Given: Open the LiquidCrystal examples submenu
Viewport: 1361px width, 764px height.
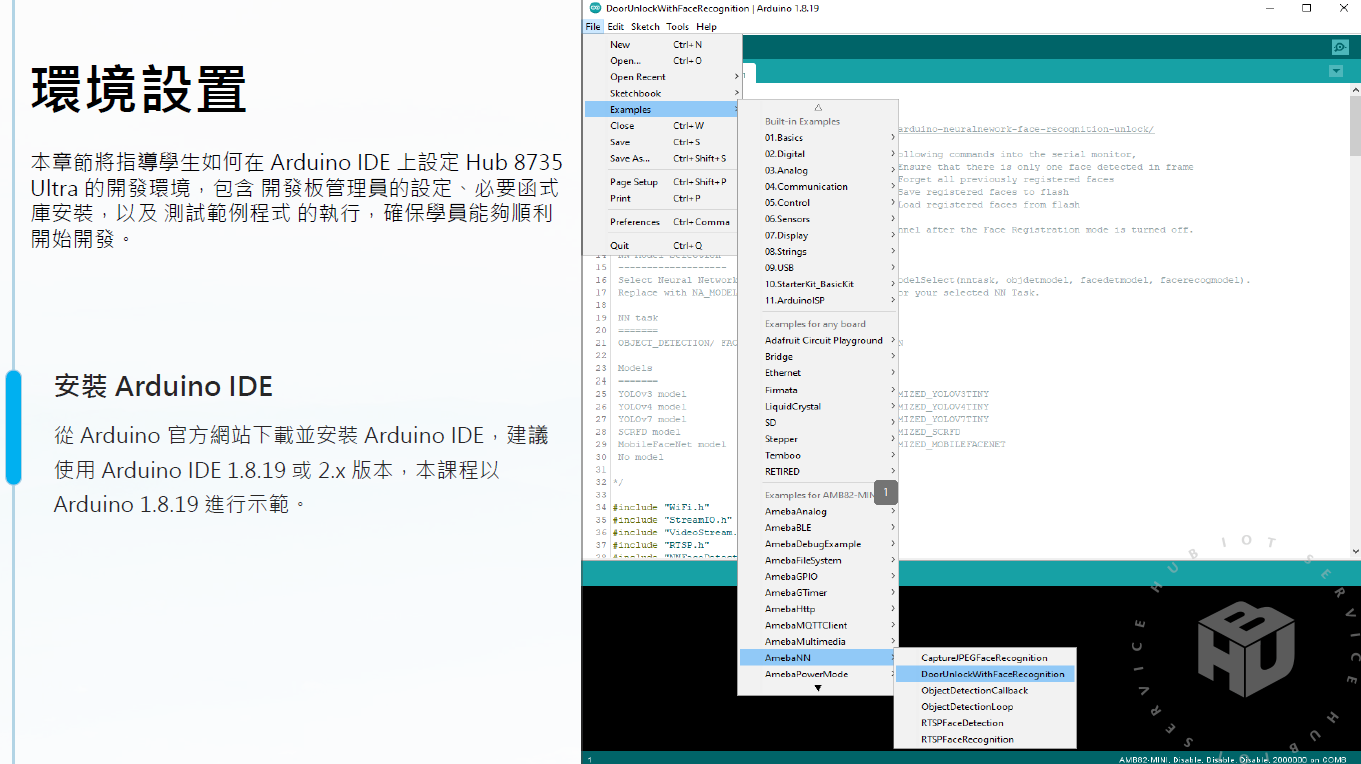Looking at the screenshot, I should coord(818,406).
